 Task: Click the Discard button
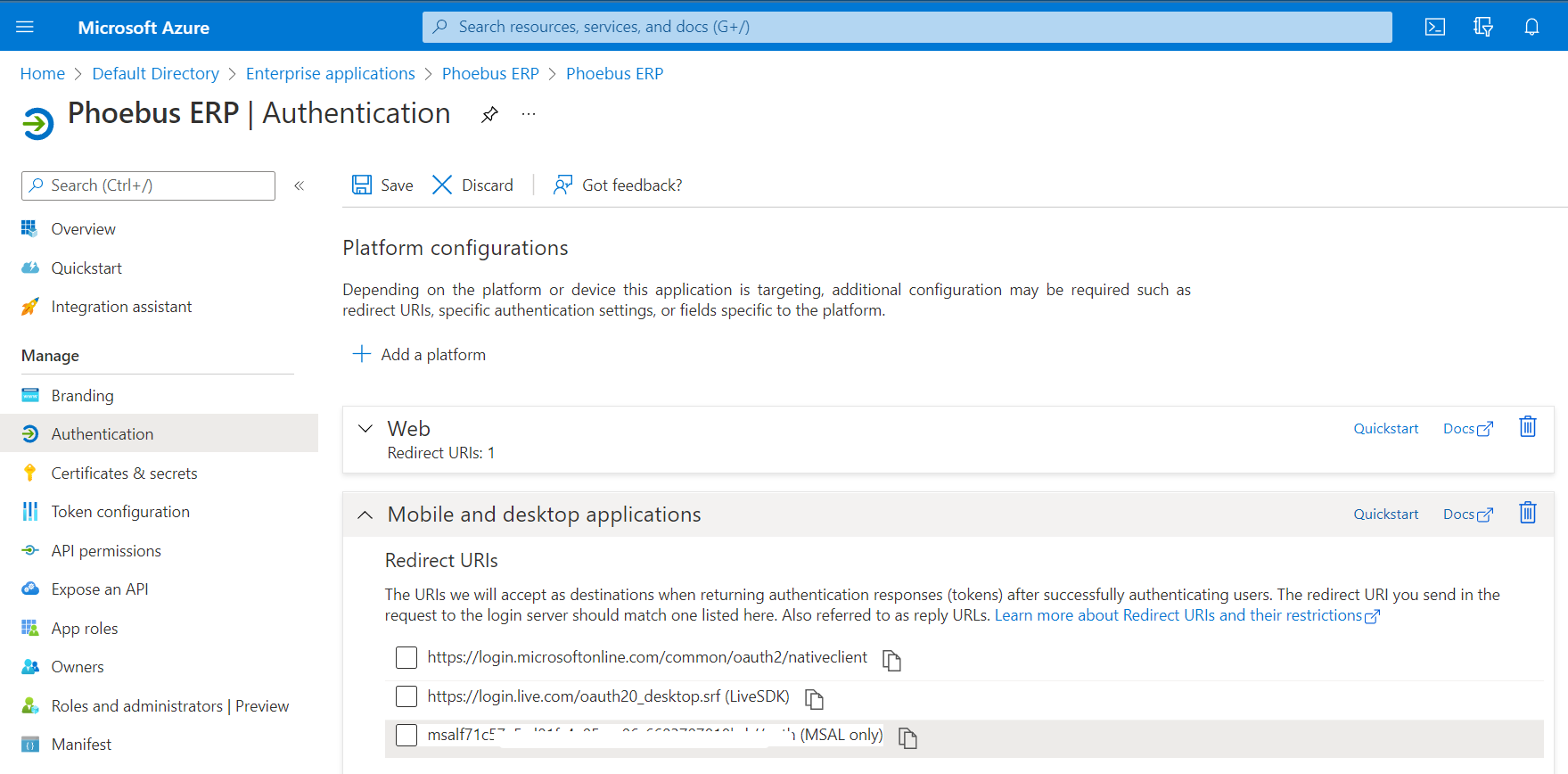point(472,185)
